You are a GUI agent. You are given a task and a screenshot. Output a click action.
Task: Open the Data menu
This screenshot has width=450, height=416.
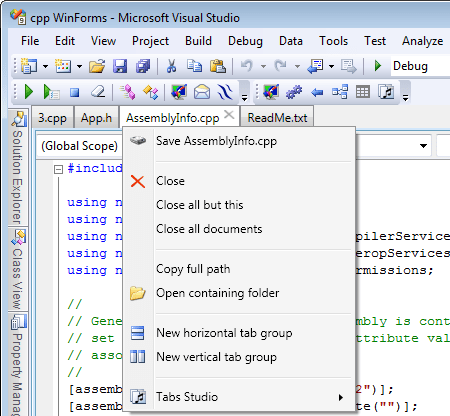(x=291, y=41)
